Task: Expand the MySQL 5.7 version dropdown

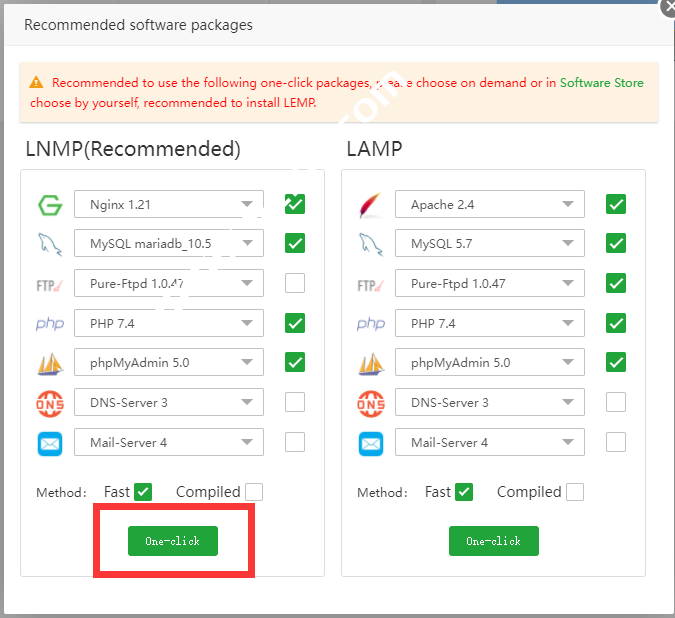Action: (490, 244)
